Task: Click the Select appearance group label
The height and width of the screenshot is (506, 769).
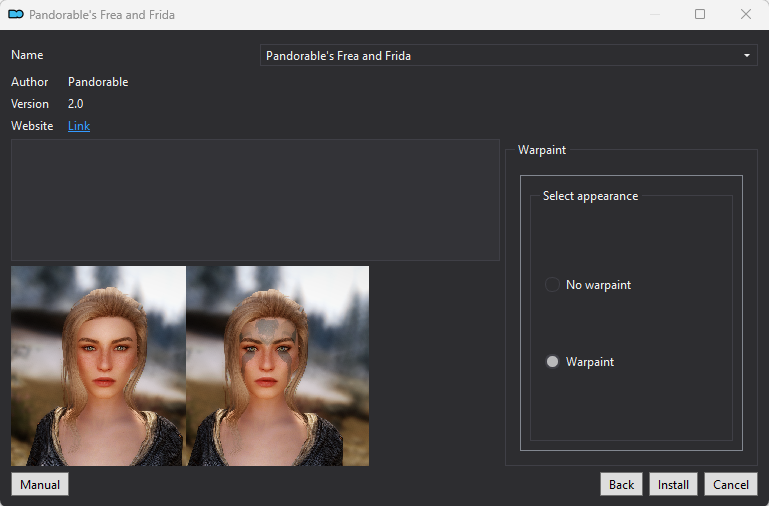Action: point(590,196)
